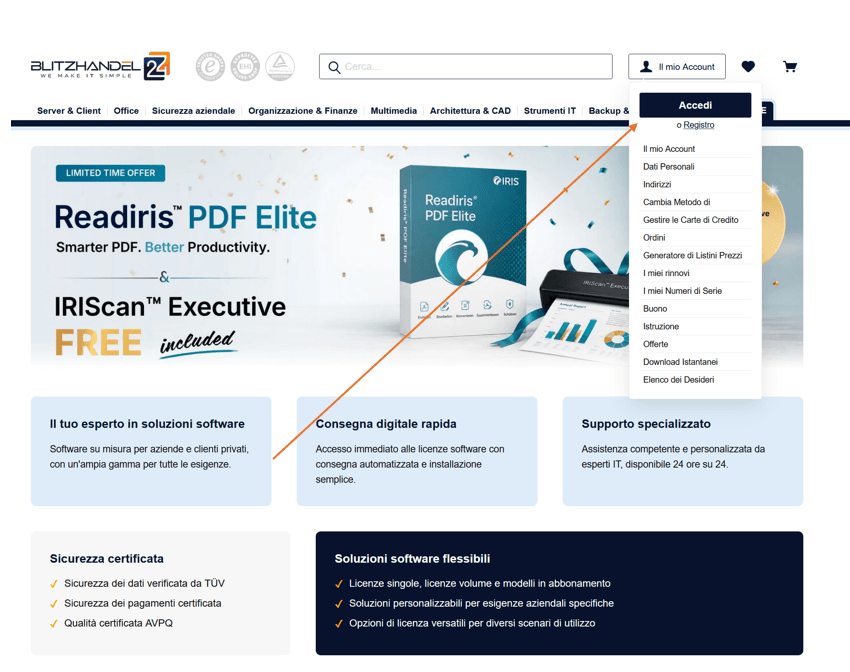
Task: Click the Readiris PDF Elite banner headline
Action: (x=185, y=217)
